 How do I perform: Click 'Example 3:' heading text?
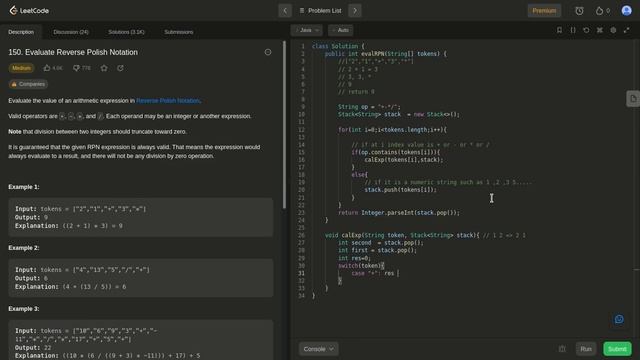pos(24,309)
